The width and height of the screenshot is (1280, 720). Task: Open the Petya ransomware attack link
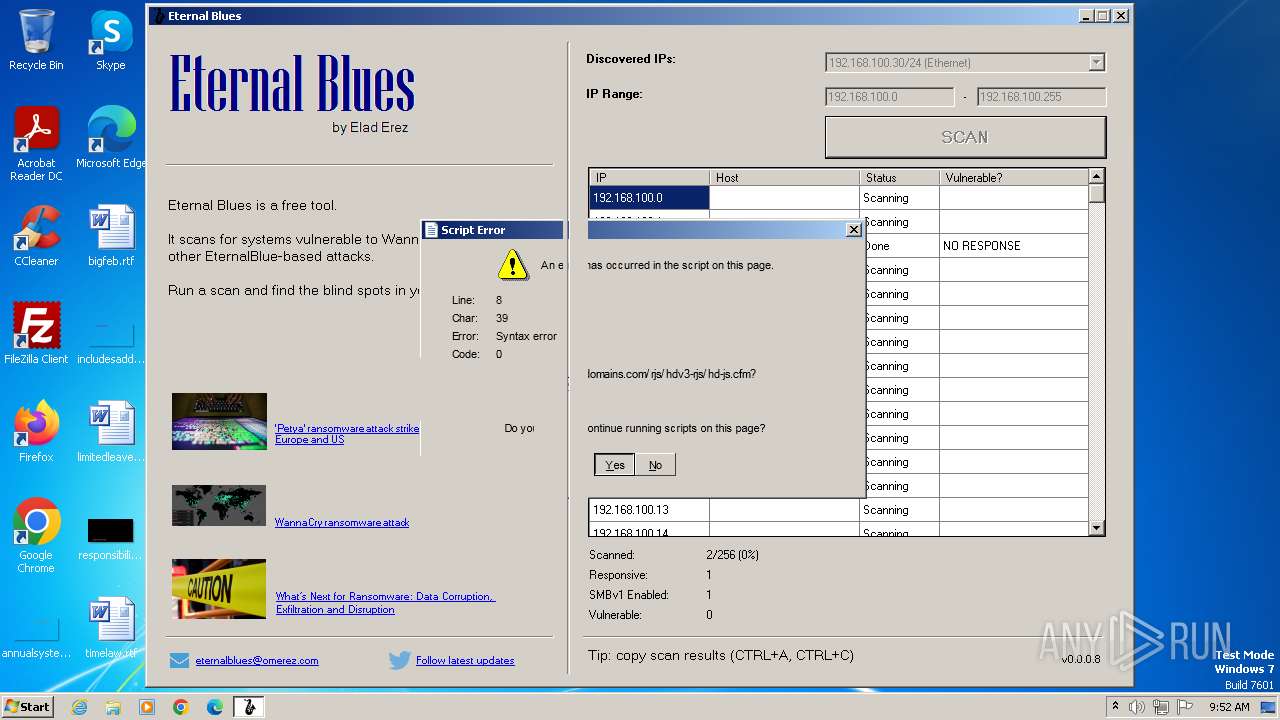click(x=347, y=434)
